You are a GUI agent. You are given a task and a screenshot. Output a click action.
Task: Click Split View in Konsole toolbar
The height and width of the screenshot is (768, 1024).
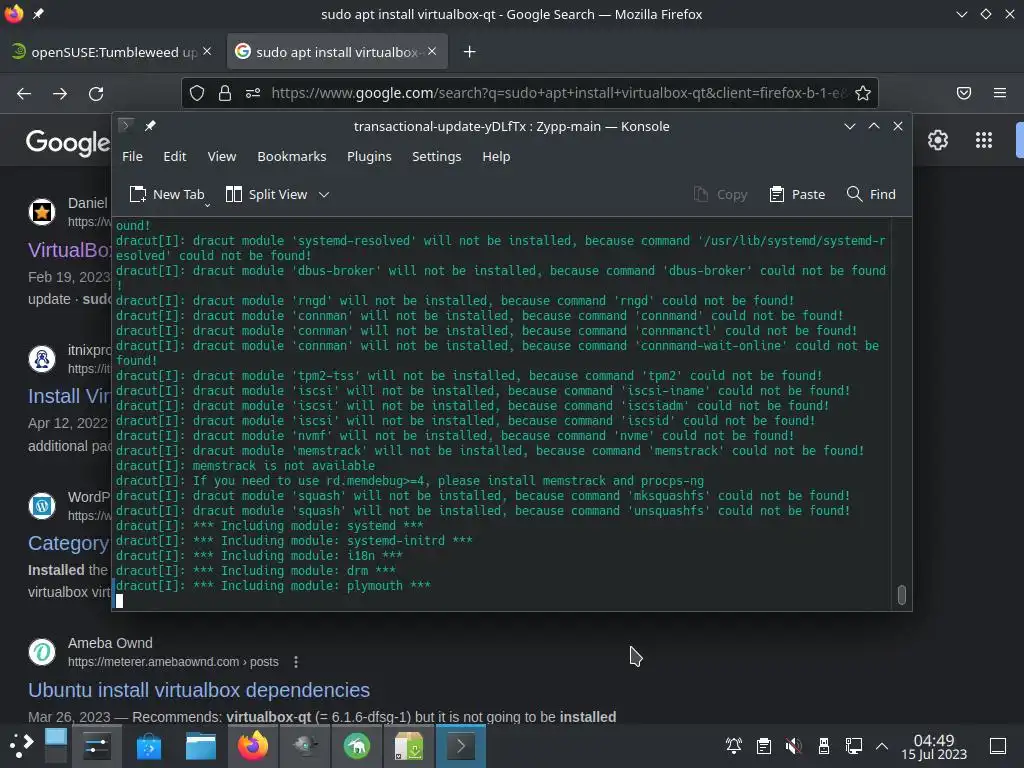(266, 195)
